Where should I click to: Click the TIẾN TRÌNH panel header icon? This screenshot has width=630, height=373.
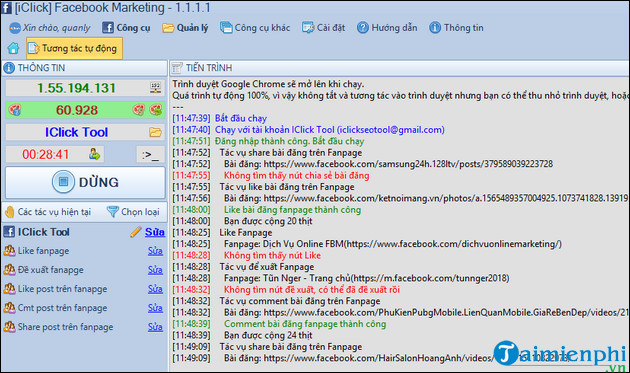click(177, 68)
